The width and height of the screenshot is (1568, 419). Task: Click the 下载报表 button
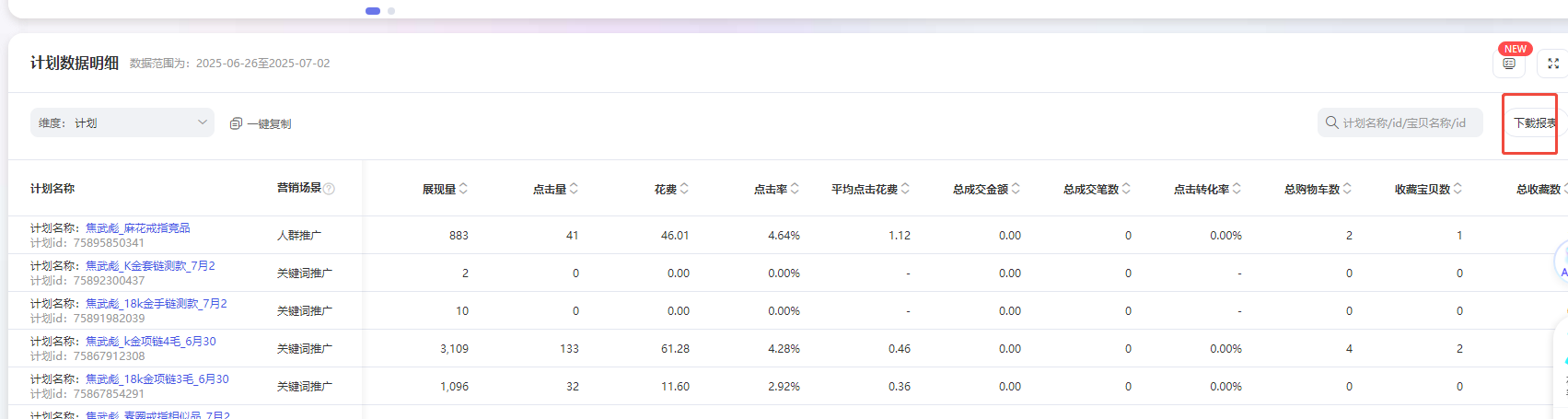pos(1534,122)
